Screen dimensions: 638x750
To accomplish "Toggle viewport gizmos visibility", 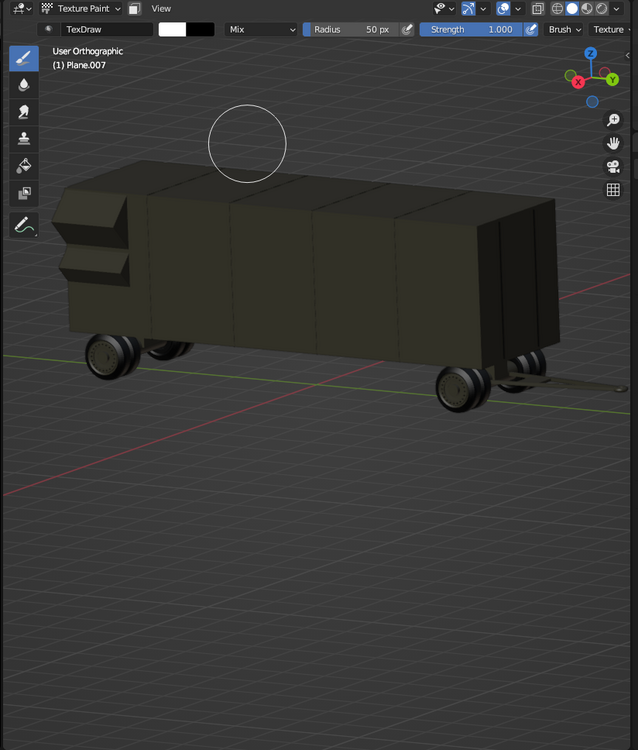I will coord(468,9).
